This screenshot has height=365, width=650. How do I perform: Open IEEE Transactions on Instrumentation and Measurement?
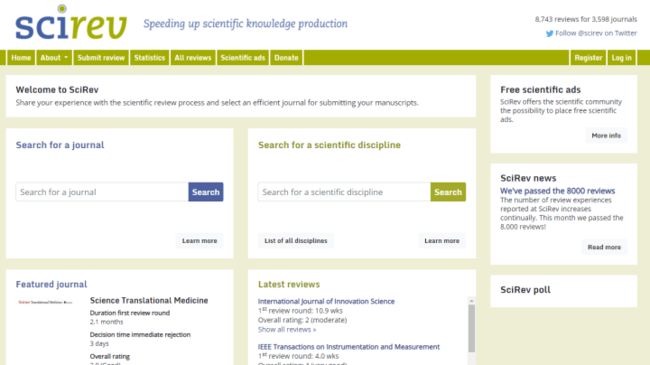(x=349, y=347)
